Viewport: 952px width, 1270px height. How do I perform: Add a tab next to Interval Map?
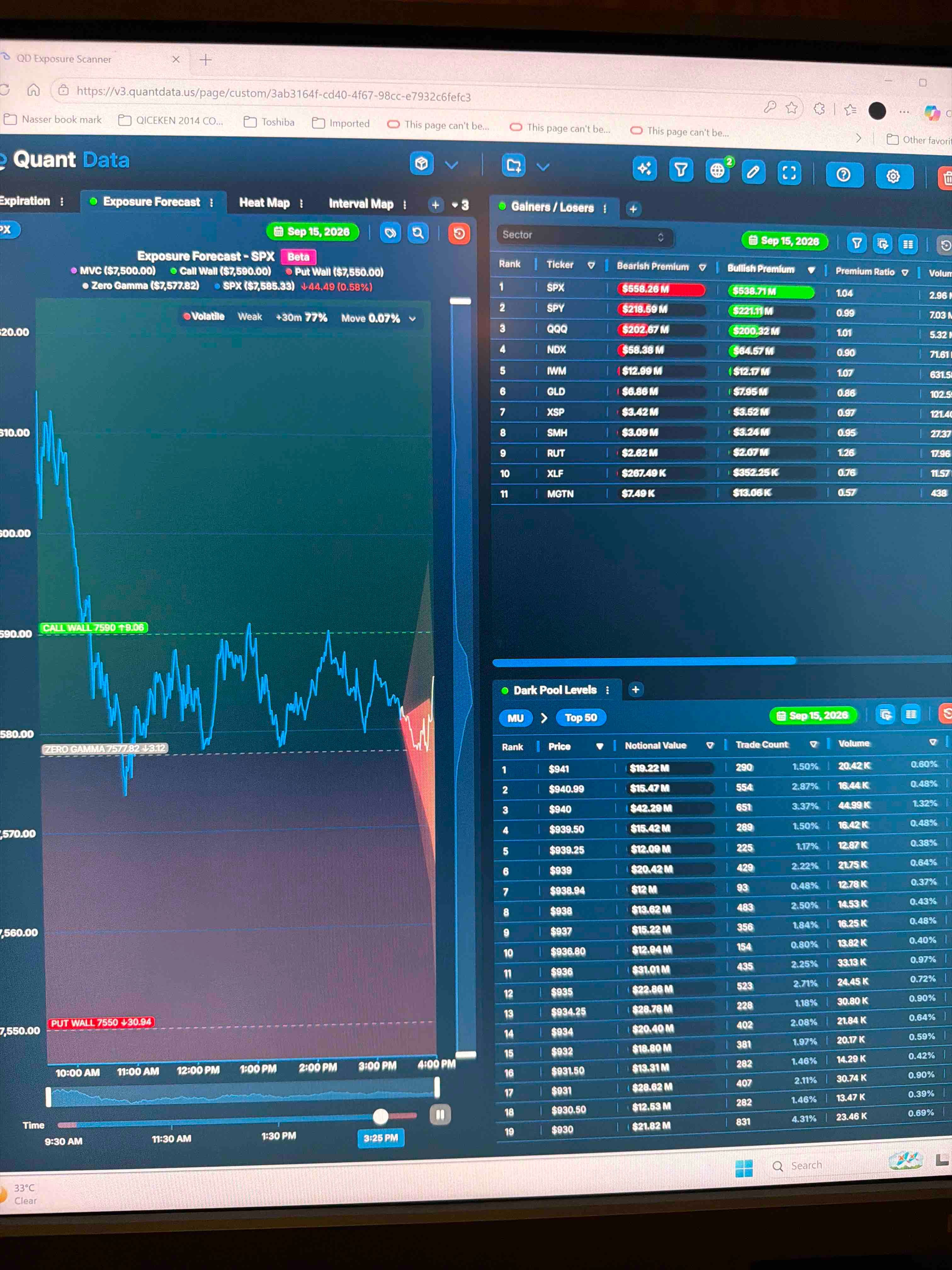click(435, 205)
